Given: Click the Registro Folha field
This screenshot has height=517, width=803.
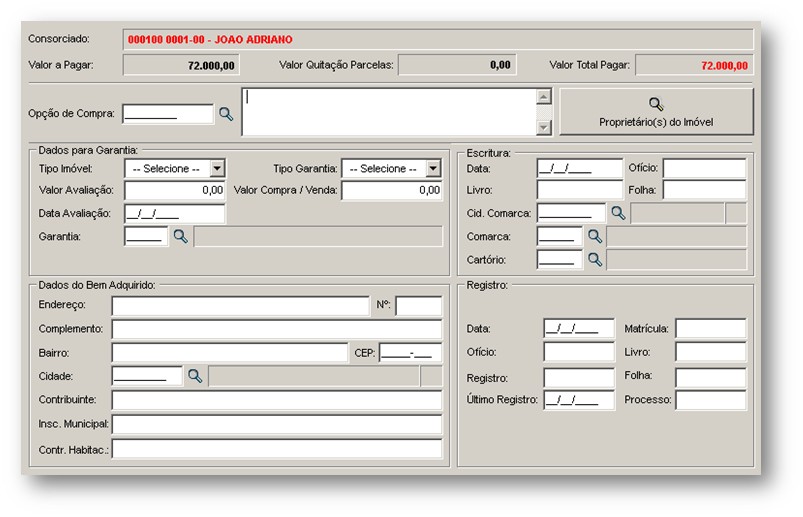Looking at the screenshot, I should pyautogui.click(x=711, y=378).
